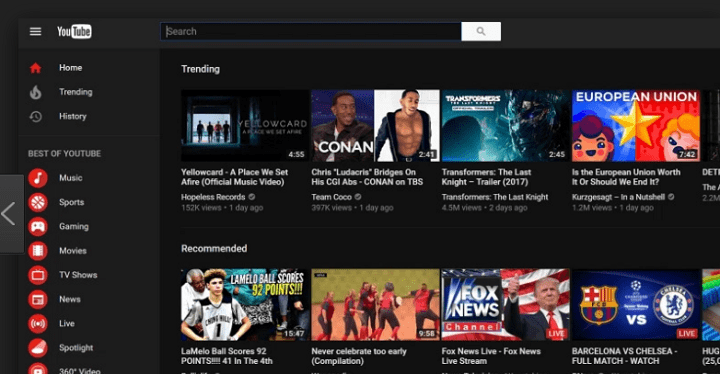Open 360° Video in the sidebar

click(x=79, y=370)
